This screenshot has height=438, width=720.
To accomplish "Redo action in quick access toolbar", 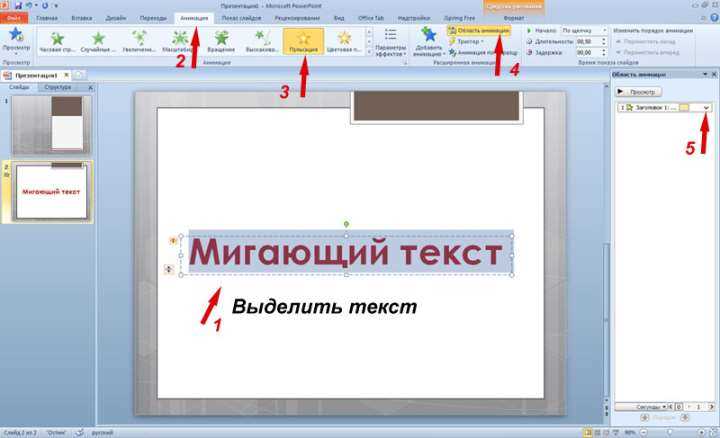I will tap(45, 6).
